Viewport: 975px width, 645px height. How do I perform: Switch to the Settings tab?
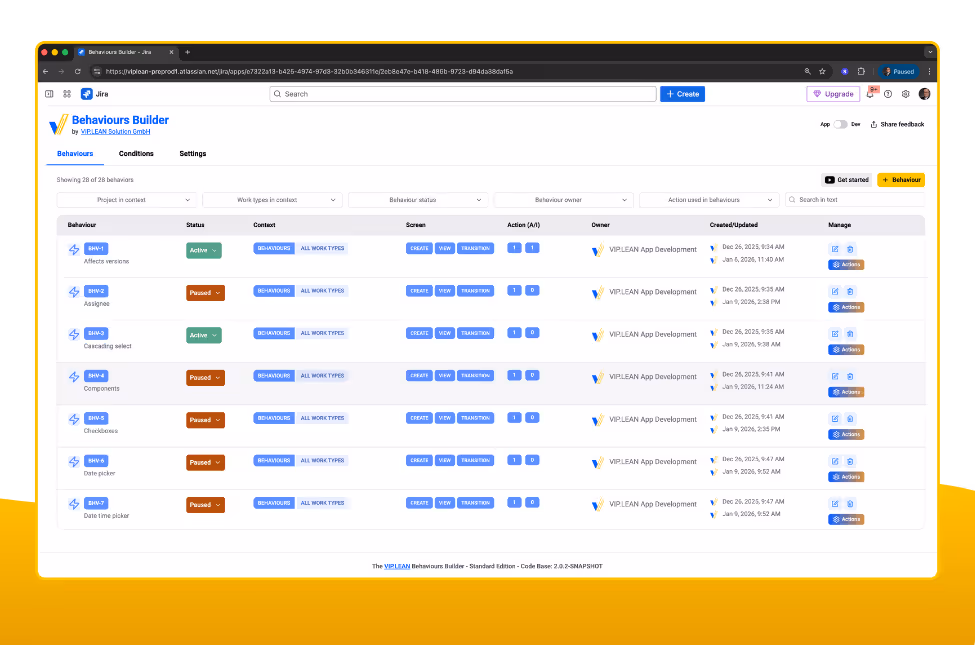point(193,154)
